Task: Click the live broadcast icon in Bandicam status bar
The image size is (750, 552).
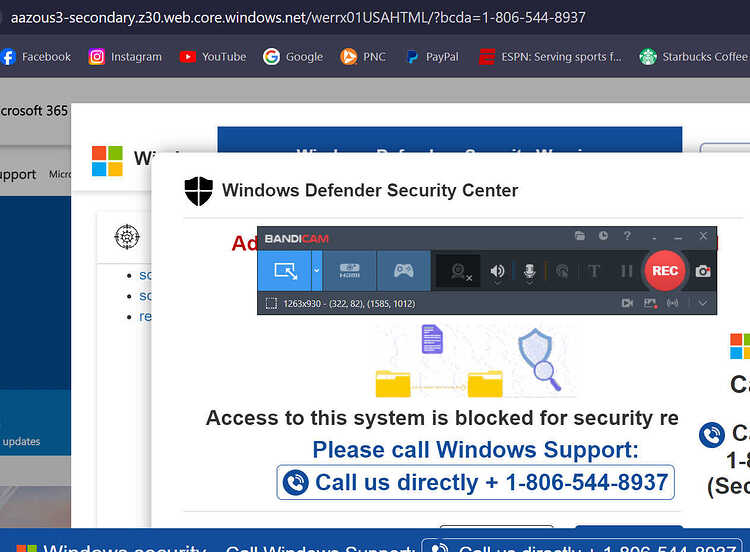Action: [x=673, y=303]
